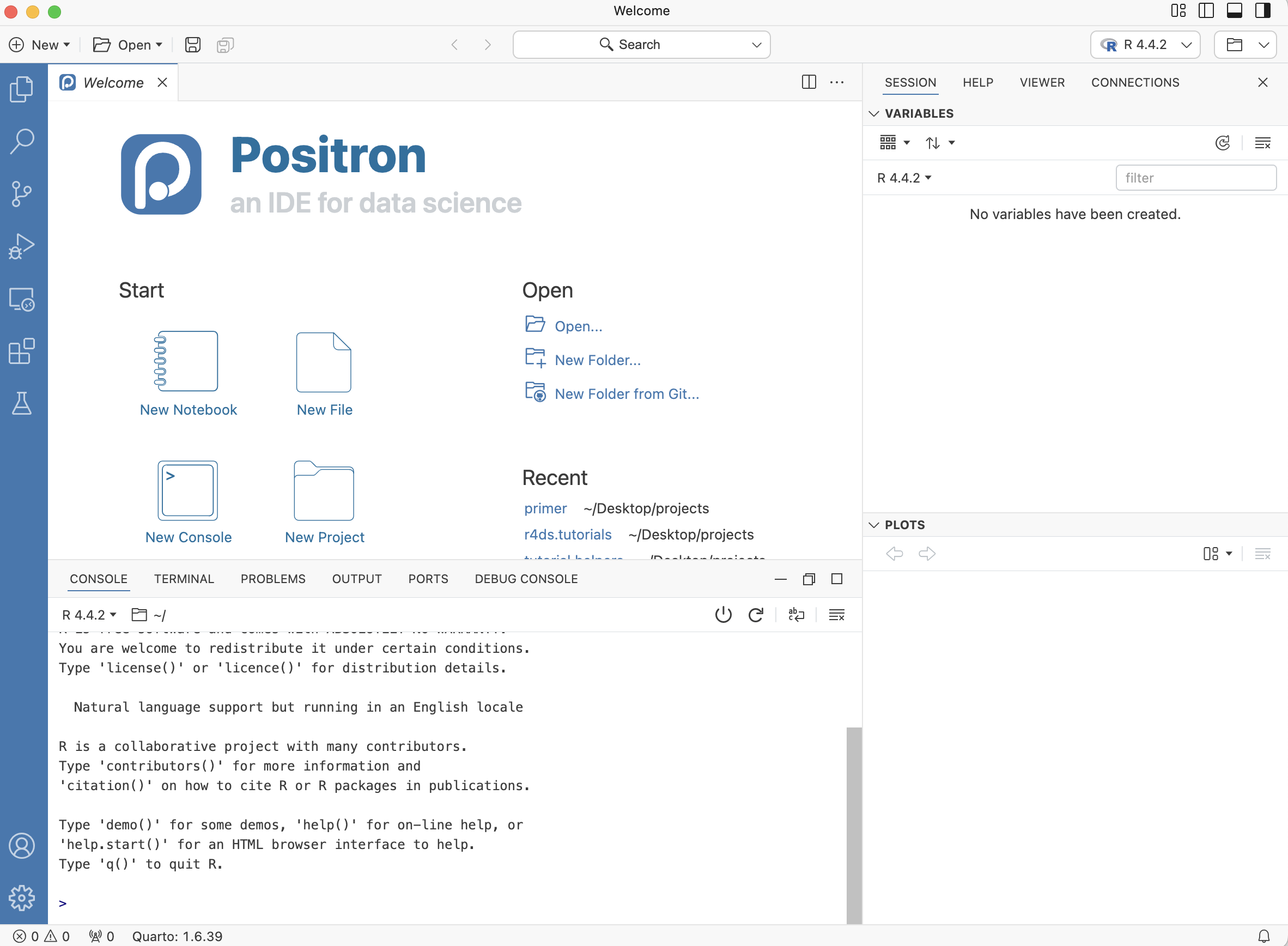Click the Save All icon in toolbar

[226, 45]
